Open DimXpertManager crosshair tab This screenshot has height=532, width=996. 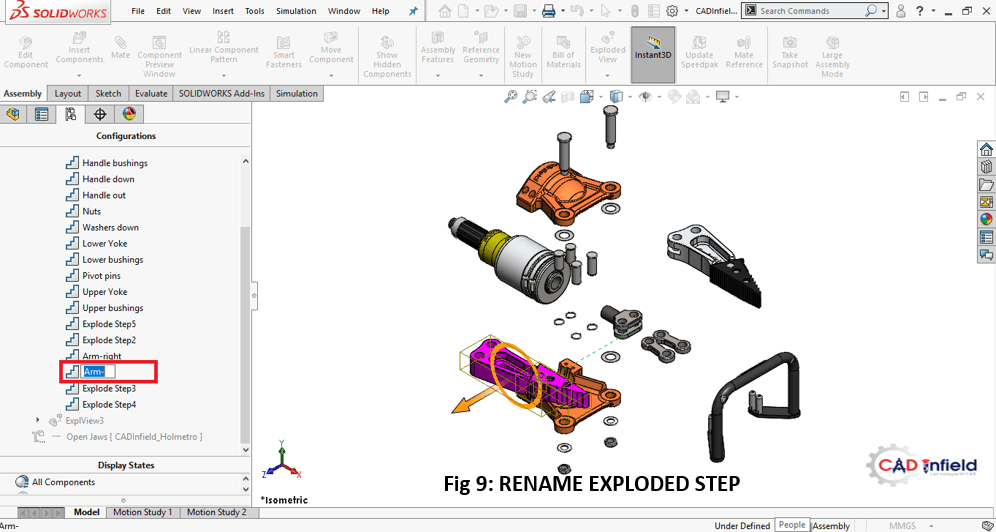click(100, 114)
